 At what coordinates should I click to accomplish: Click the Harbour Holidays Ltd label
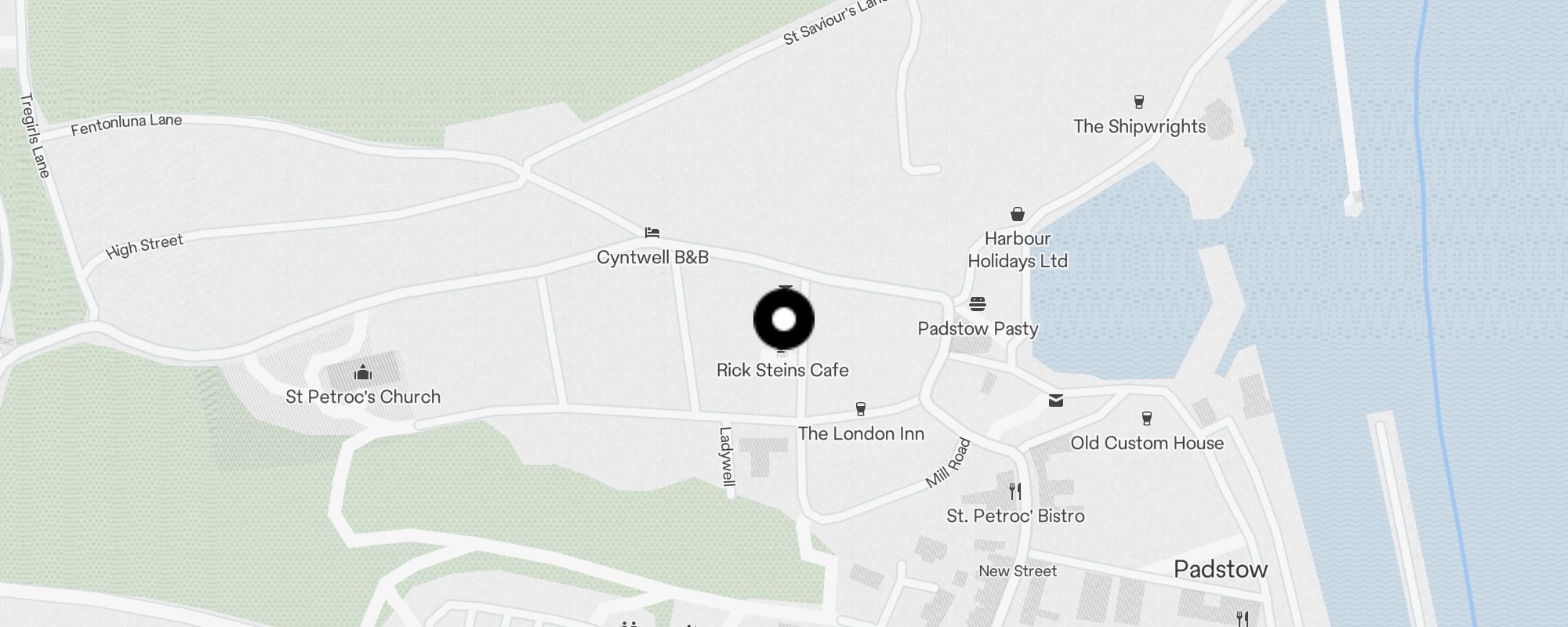1018,249
